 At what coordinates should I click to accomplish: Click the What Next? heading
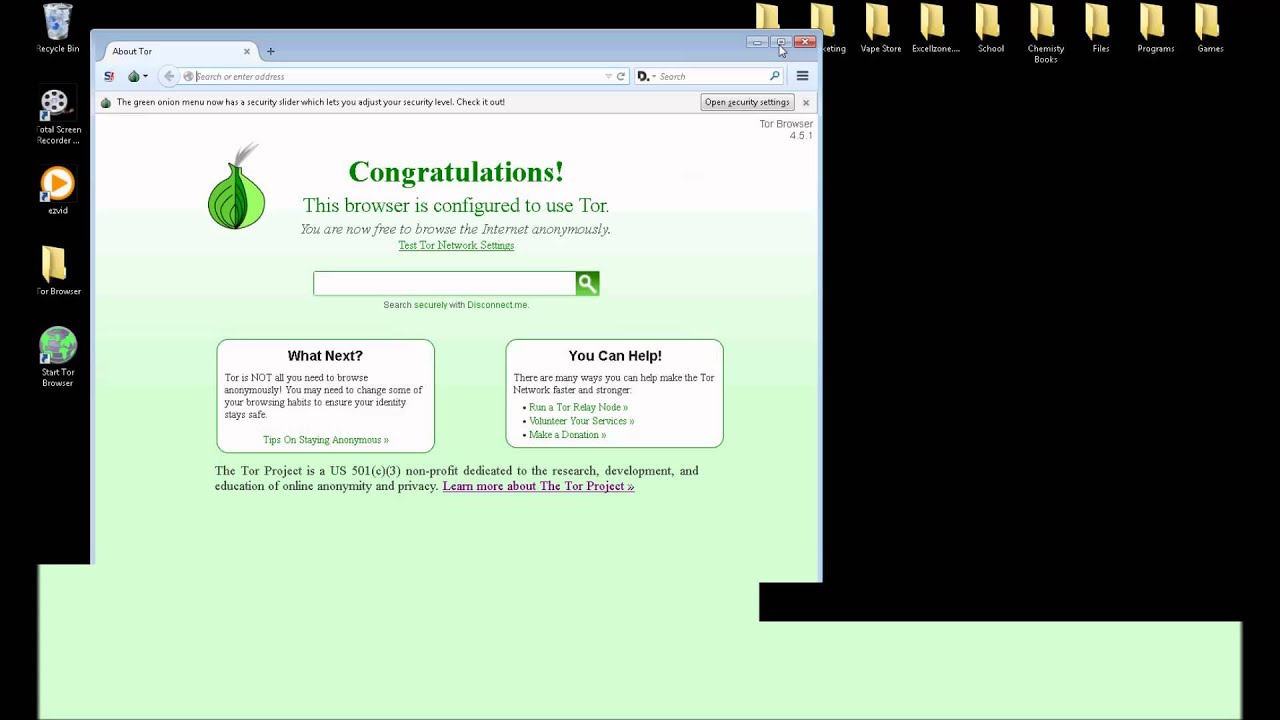coord(325,356)
